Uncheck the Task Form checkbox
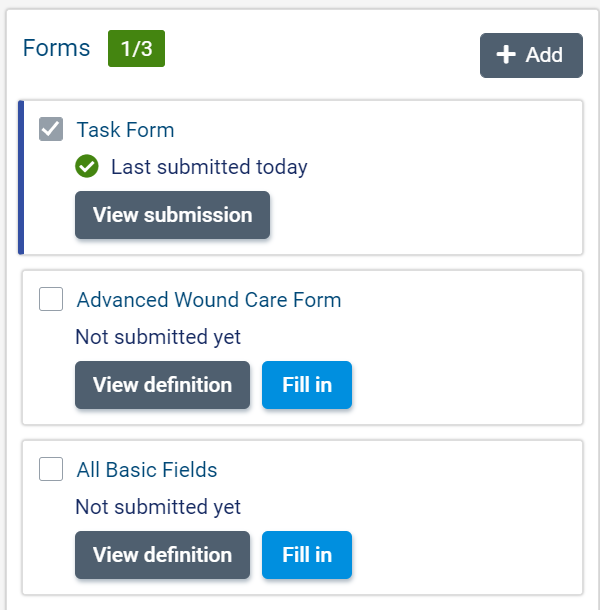 pos(51,130)
